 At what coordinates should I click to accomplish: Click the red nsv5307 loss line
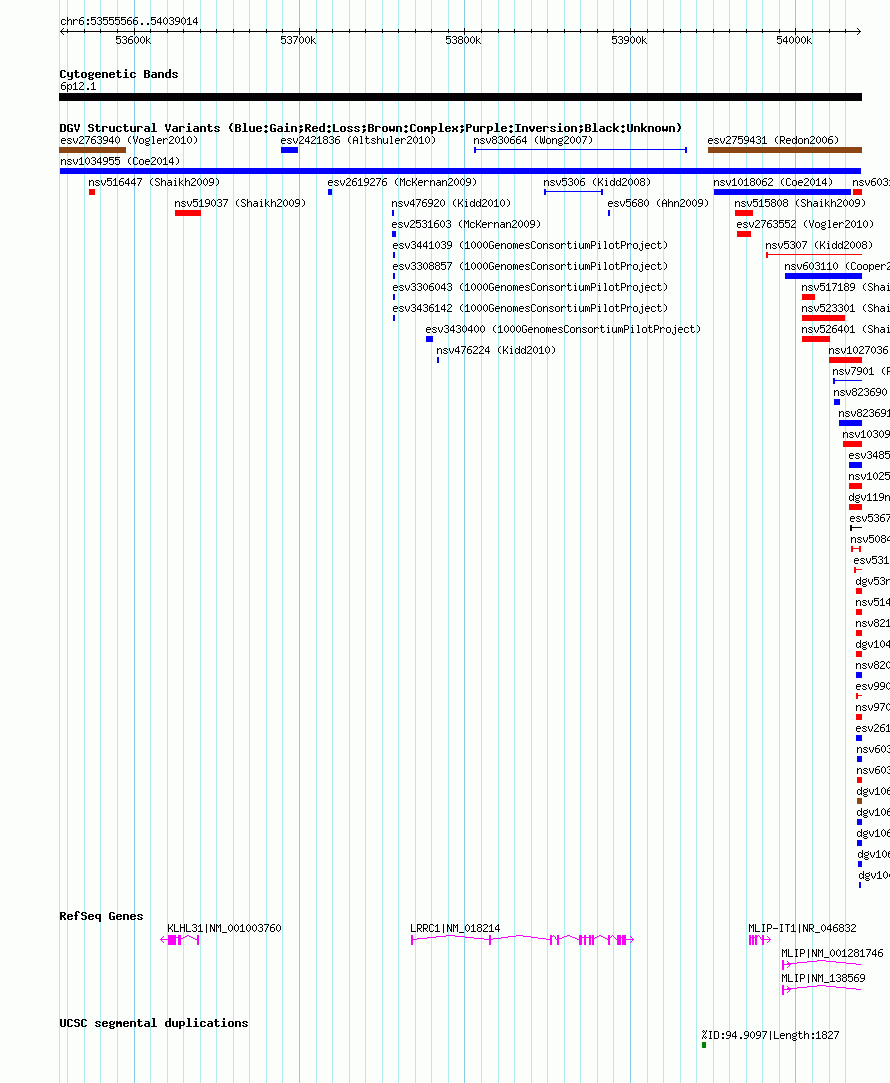point(814,255)
